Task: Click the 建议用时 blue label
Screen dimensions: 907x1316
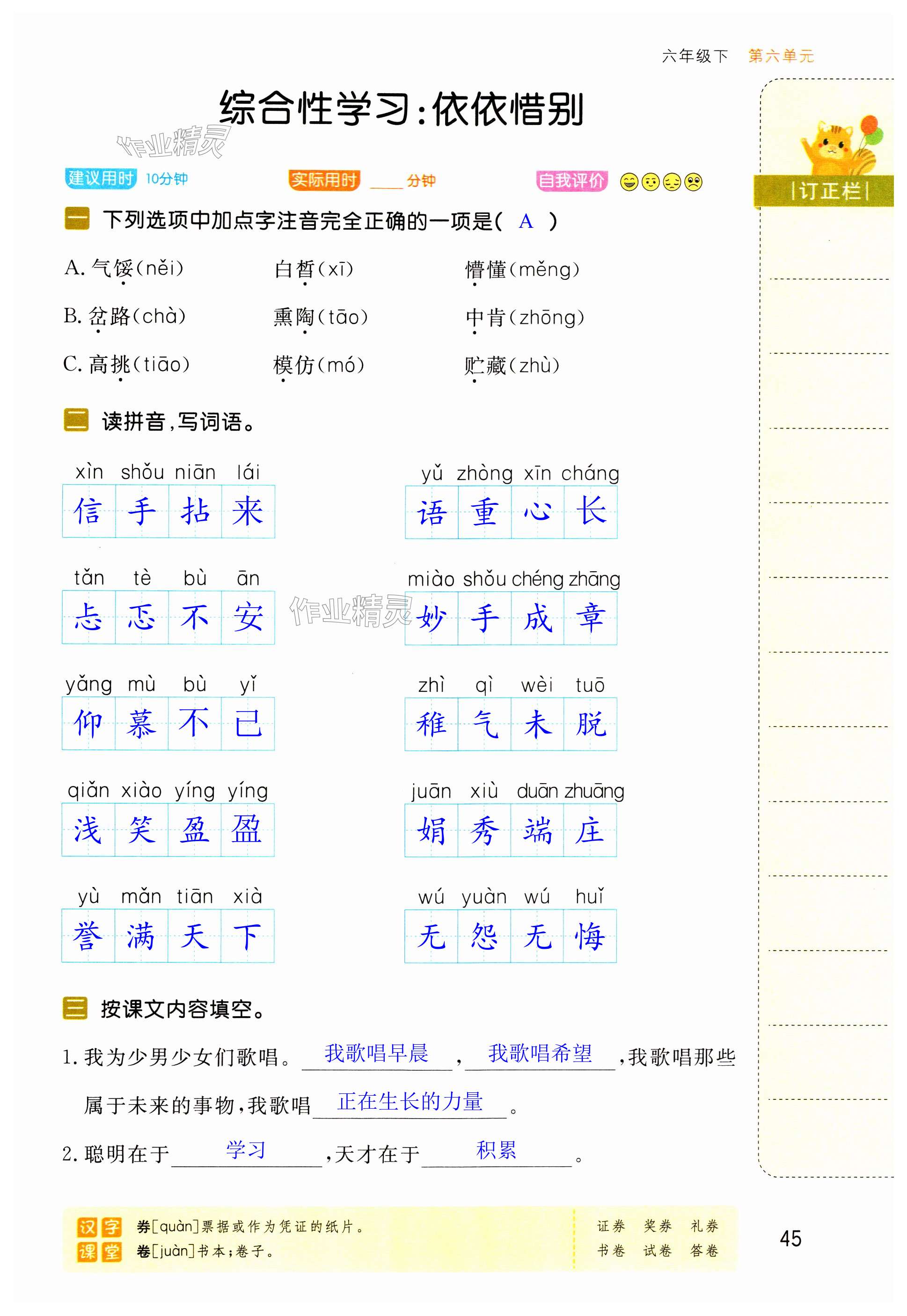Action: [x=100, y=178]
